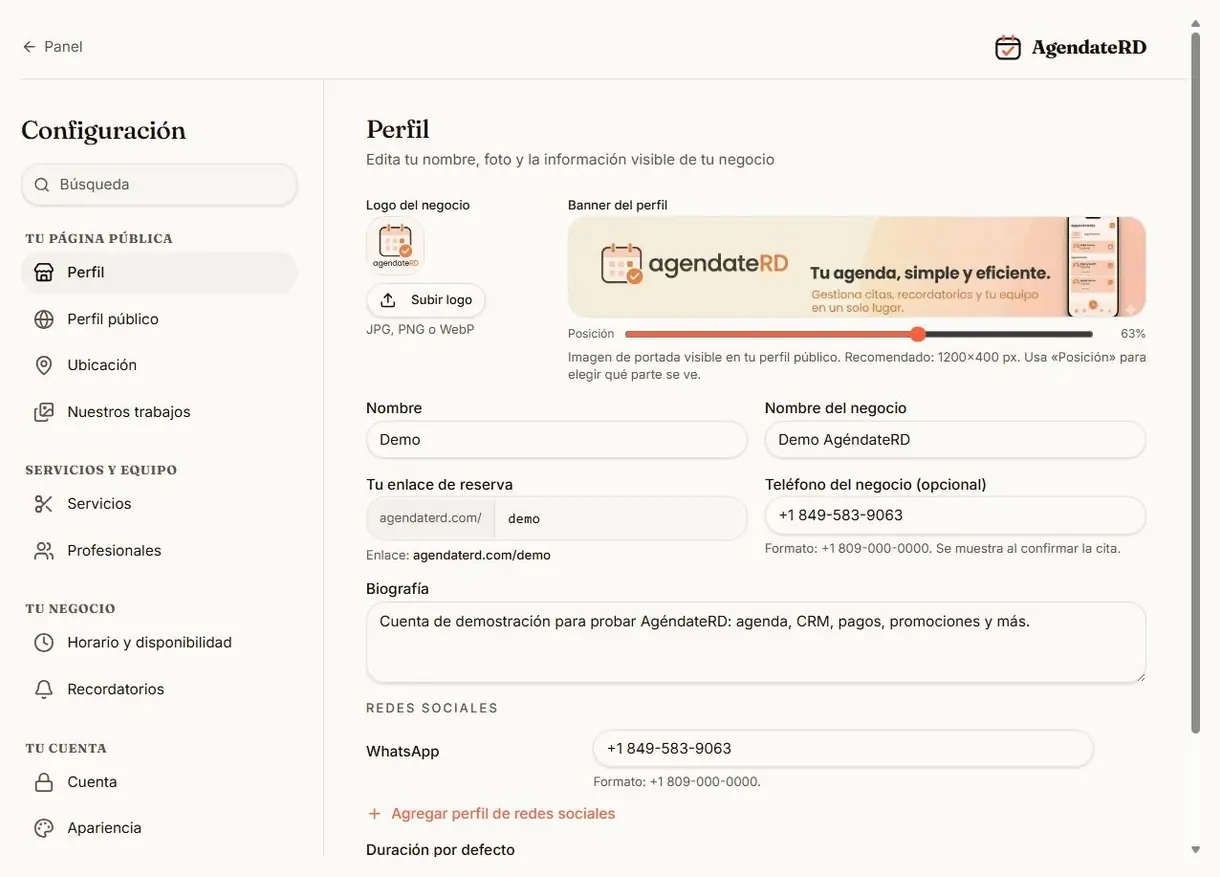Click the Duración por defecto label
Image resolution: width=1220 pixels, height=877 pixels.
pyautogui.click(x=441, y=850)
